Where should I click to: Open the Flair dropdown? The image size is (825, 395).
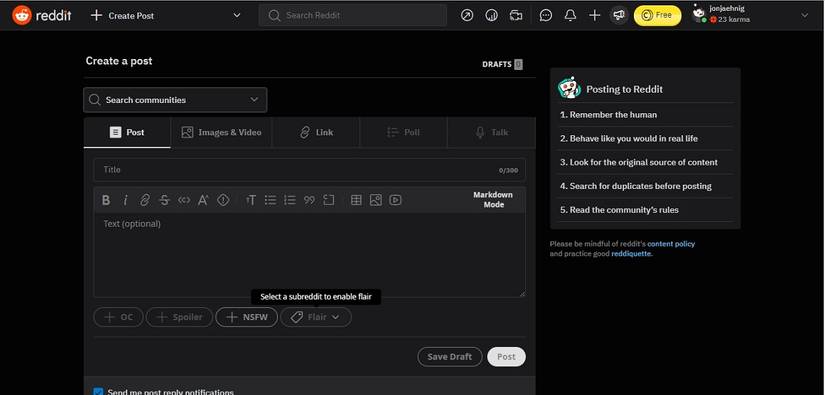coord(316,317)
